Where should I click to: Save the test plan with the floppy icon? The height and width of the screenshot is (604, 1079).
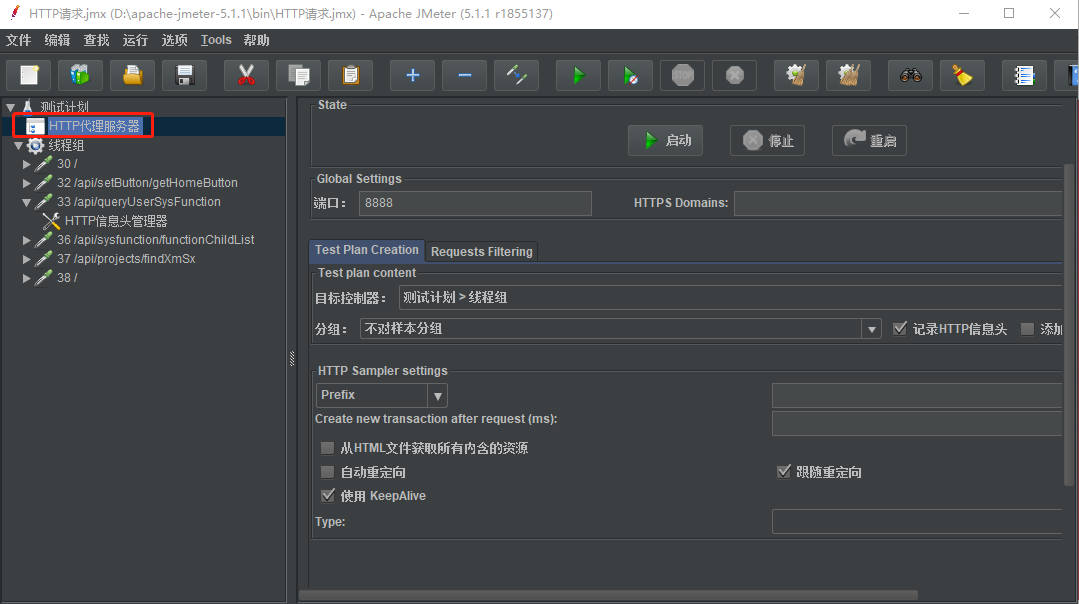184,75
